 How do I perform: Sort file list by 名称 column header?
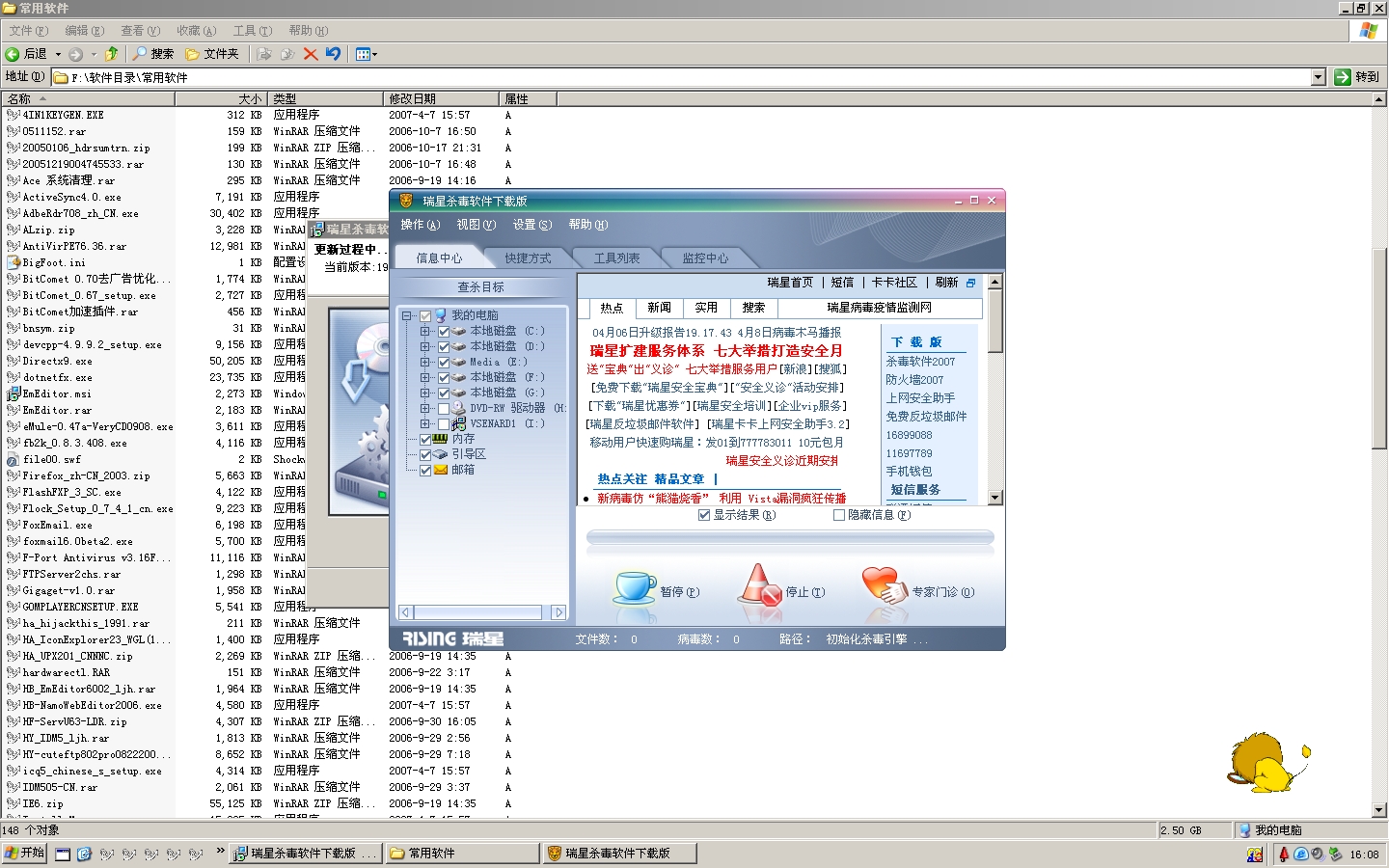(x=88, y=98)
